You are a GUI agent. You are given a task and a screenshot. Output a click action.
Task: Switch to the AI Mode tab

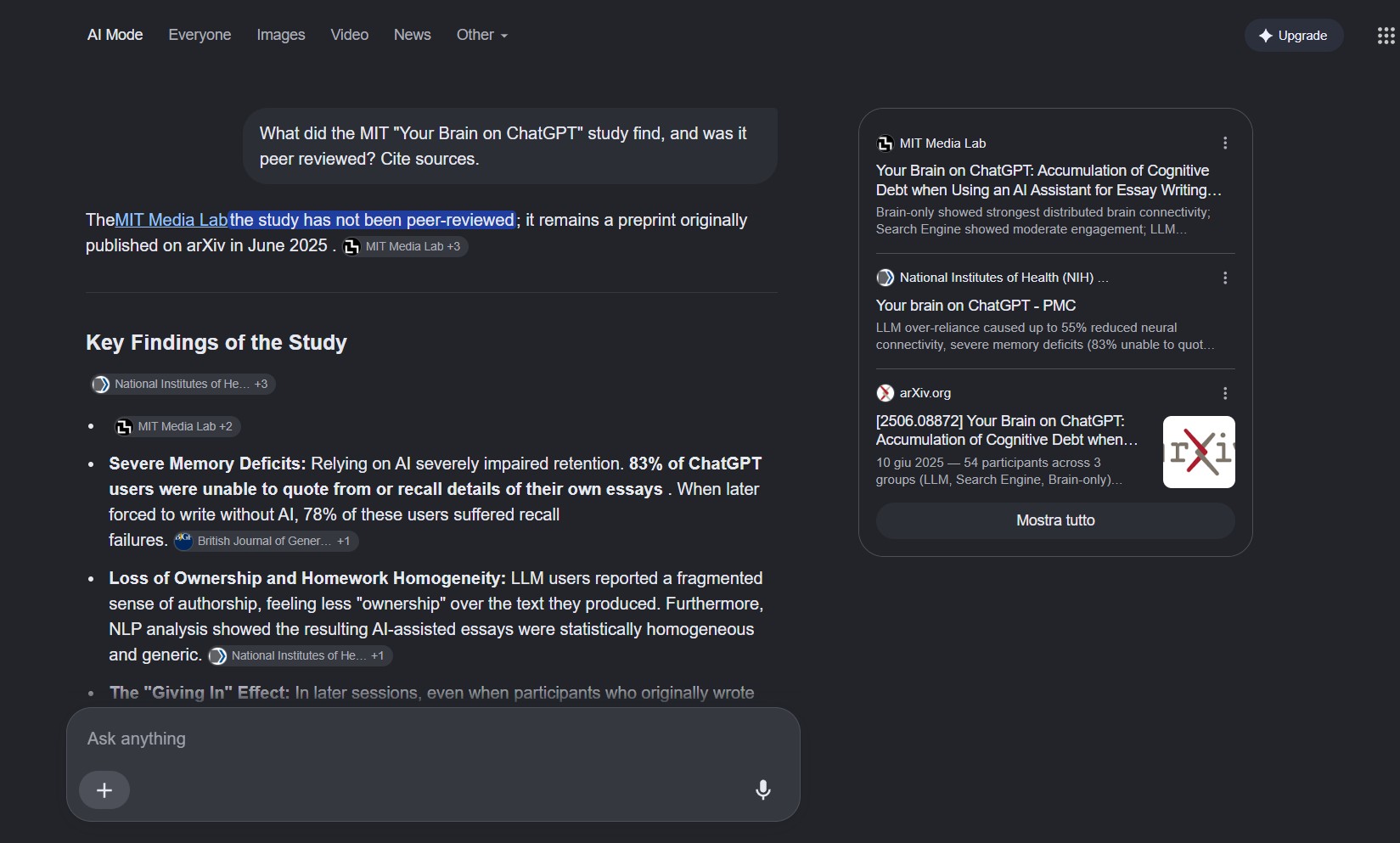click(115, 35)
